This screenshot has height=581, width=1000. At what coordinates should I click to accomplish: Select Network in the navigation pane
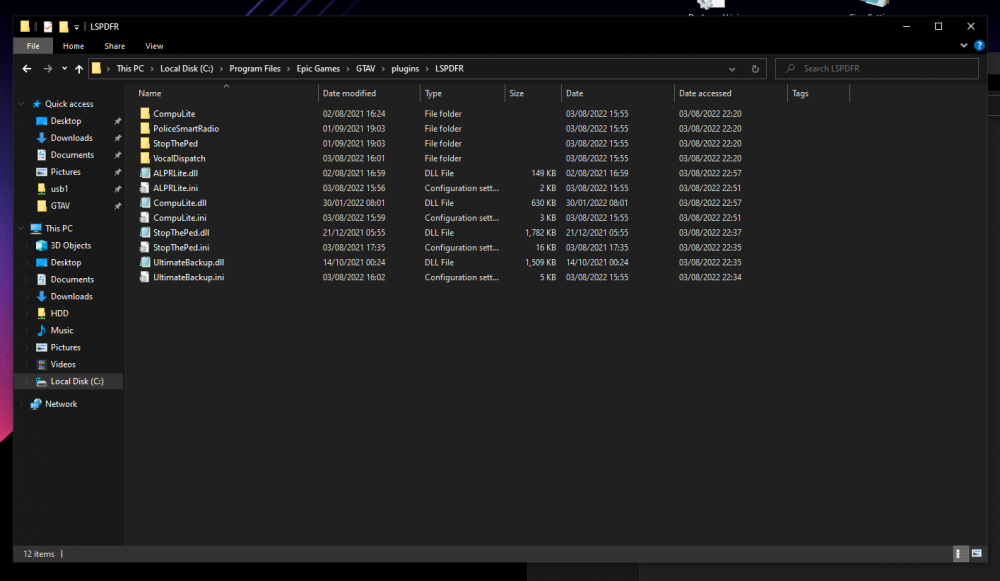click(x=61, y=404)
